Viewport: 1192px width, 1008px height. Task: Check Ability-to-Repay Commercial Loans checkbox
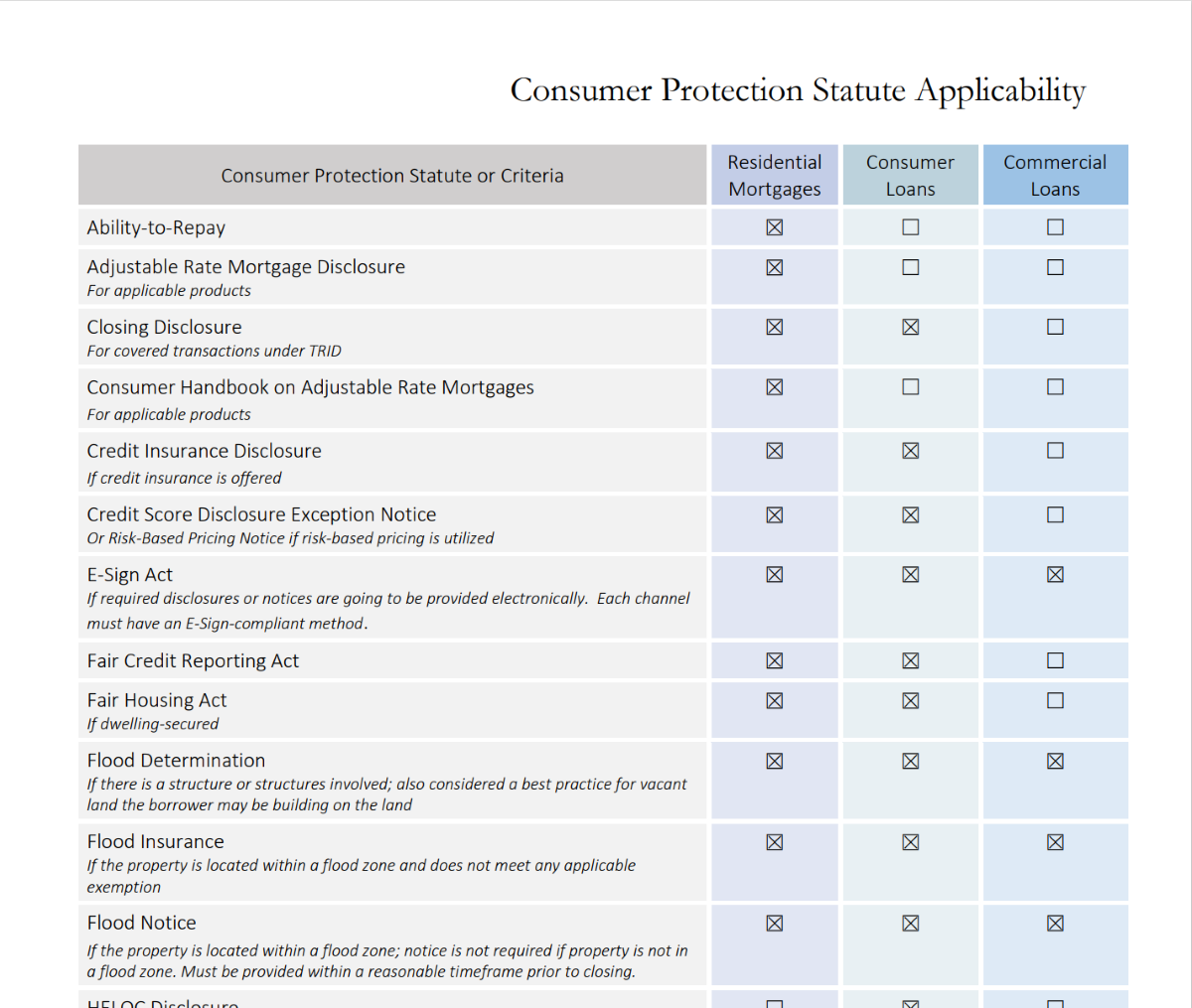1055,227
